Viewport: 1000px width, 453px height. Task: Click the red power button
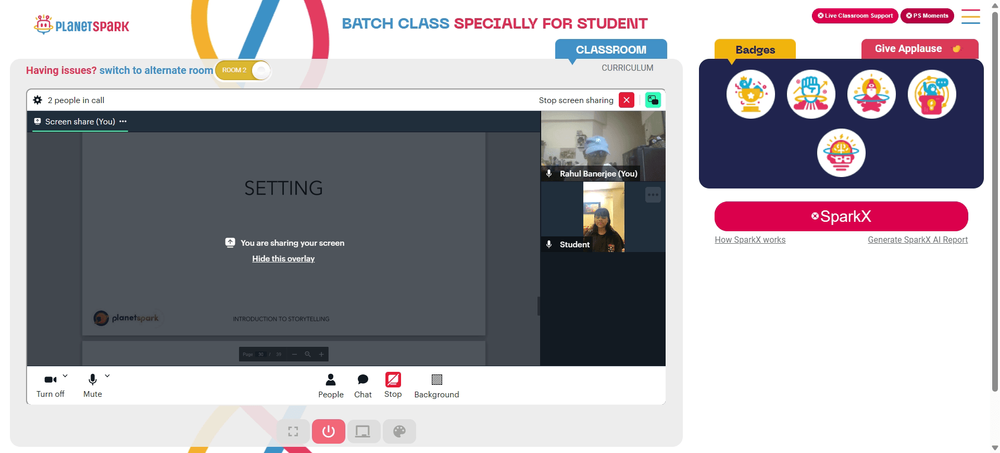328,432
